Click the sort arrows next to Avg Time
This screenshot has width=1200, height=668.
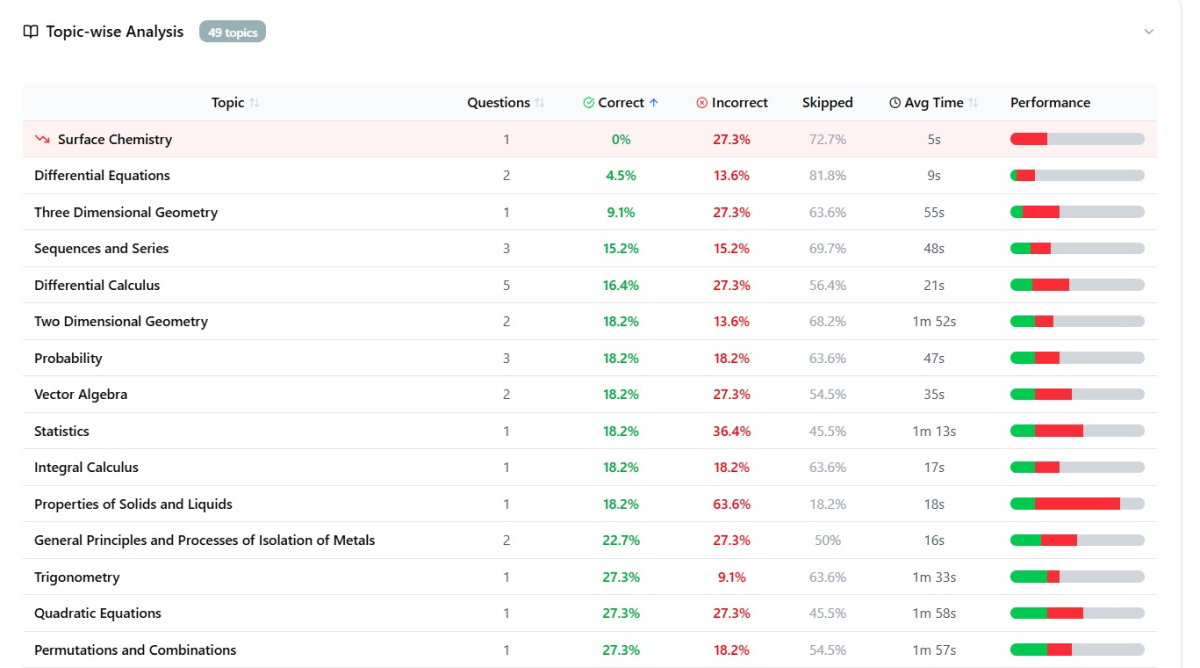[x=973, y=103]
